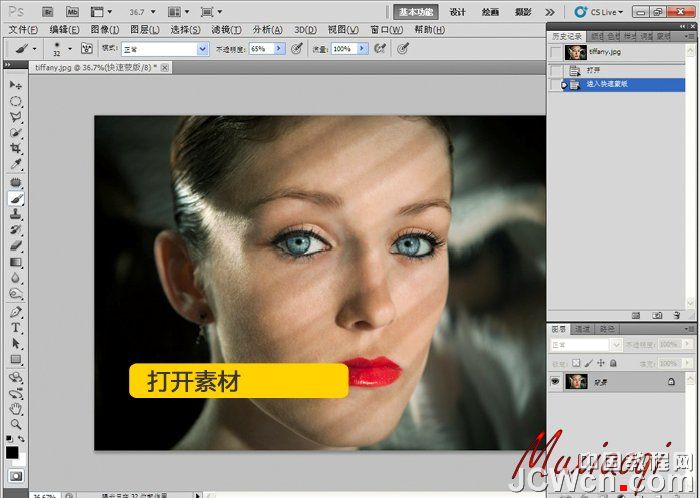700x498 pixels.
Task: Toggle Background layer visibility eye
Action: (x=555, y=382)
